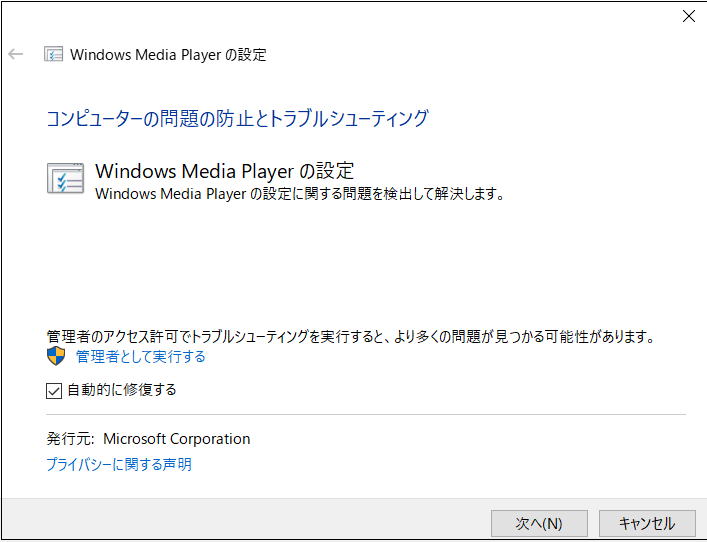Click the gray footer bar beside 次へ(N)
707x542 pixels.
(x=250, y=521)
